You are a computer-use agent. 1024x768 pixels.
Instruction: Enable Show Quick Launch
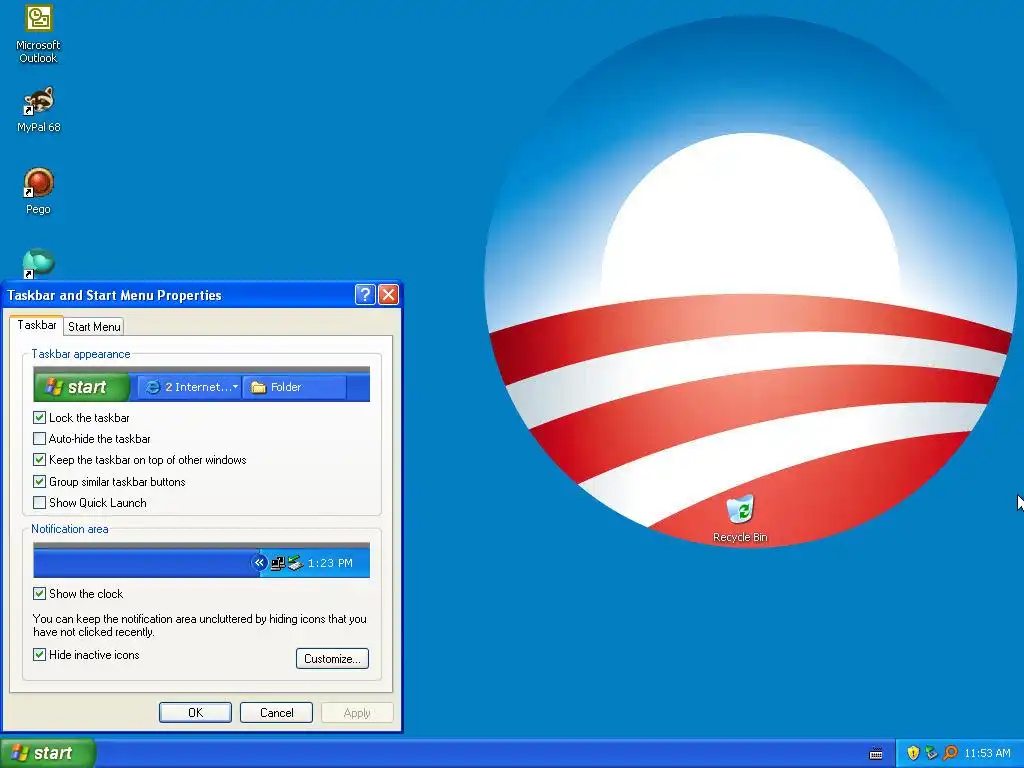coord(39,502)
